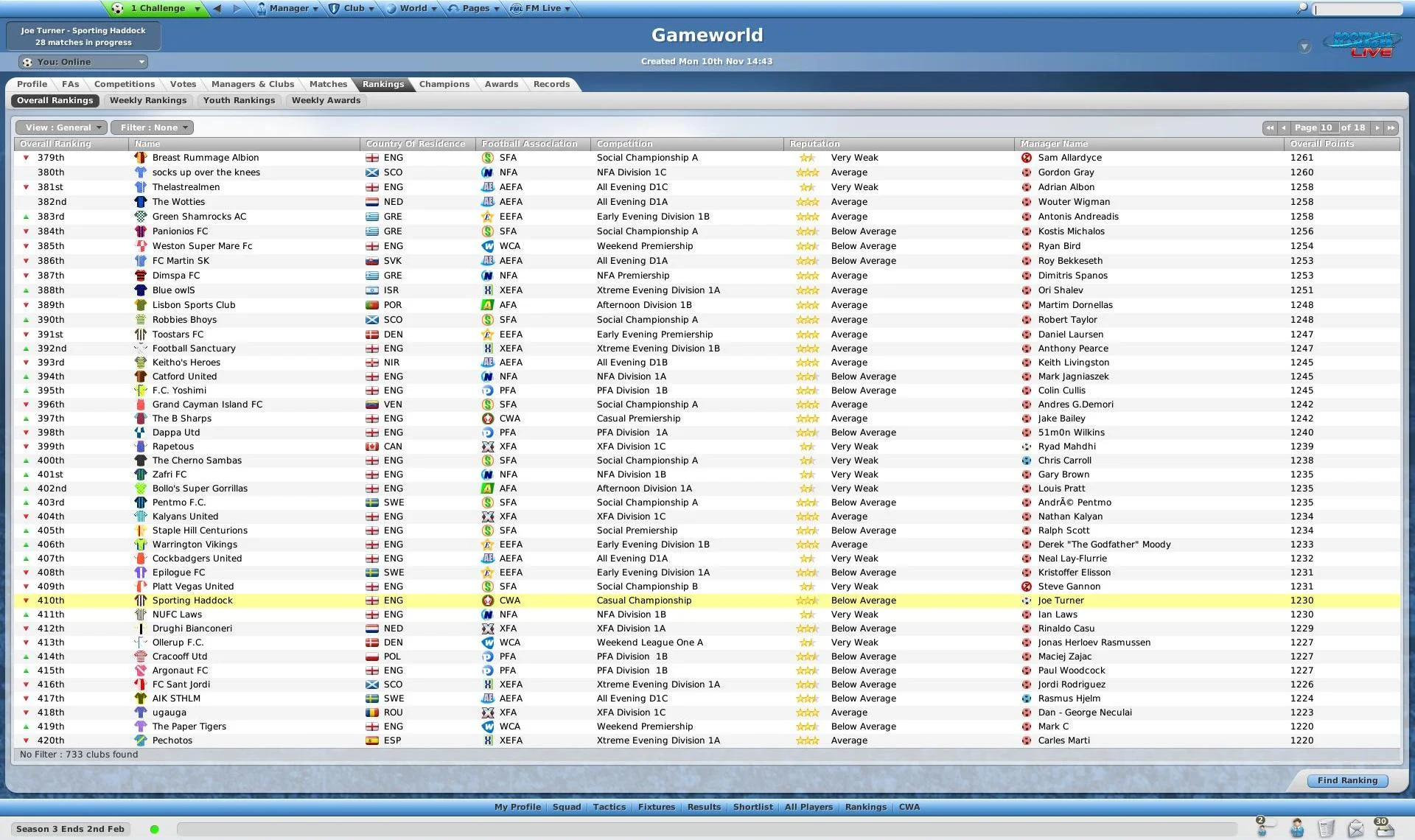Open the Filter: None dropdown
This screenshot has height=840, width=1415.
152,127
